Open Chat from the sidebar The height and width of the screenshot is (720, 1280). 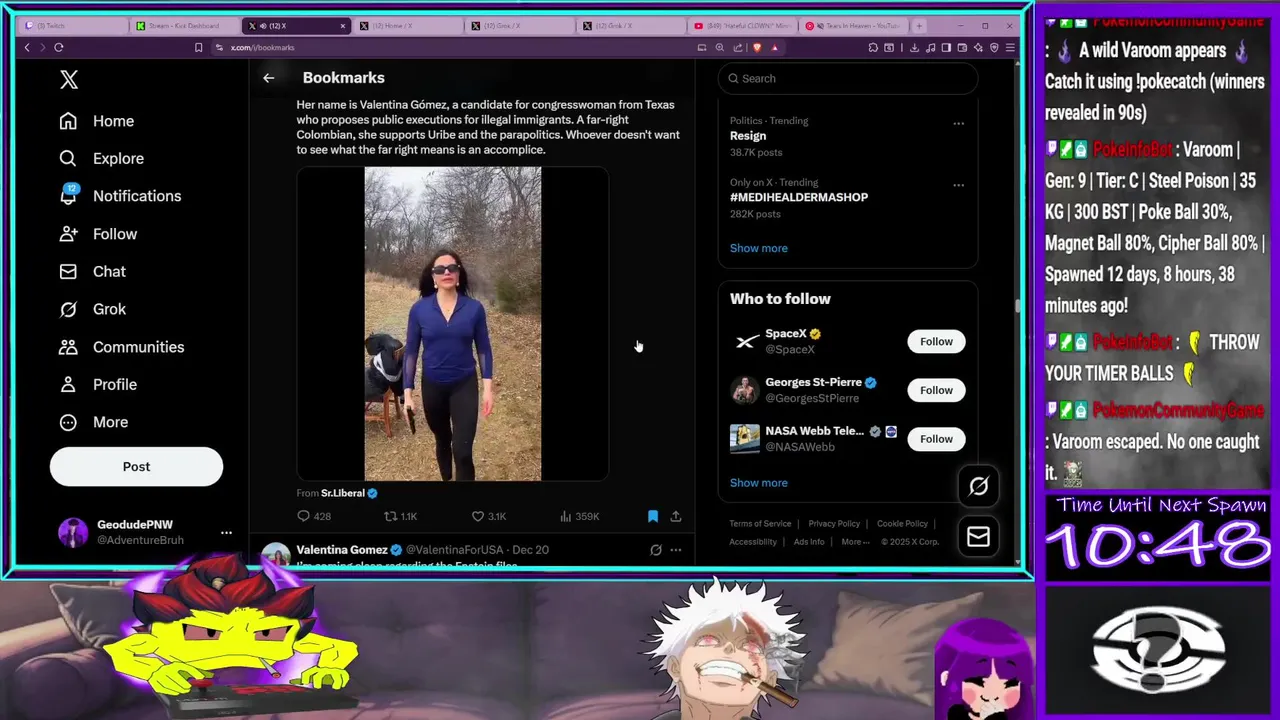coord(92,271)
